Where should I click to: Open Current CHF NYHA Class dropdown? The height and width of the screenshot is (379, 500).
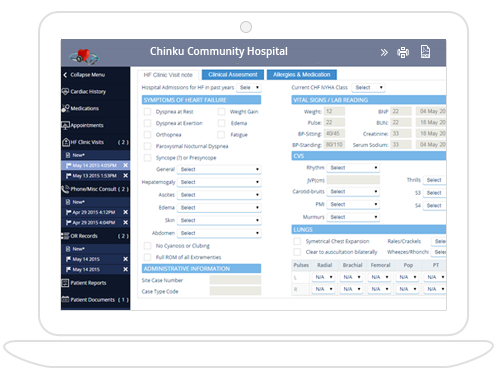[x=369, y=88]
